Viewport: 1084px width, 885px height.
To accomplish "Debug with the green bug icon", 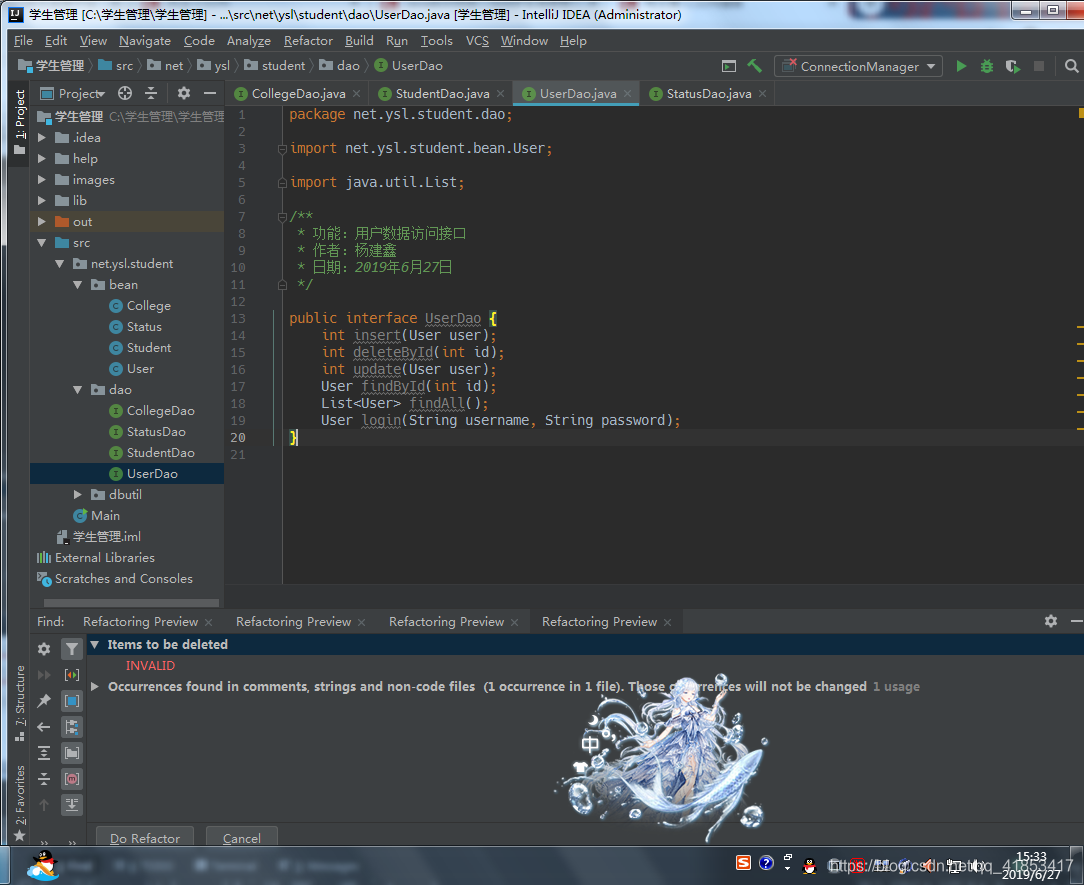I will 987,66.
